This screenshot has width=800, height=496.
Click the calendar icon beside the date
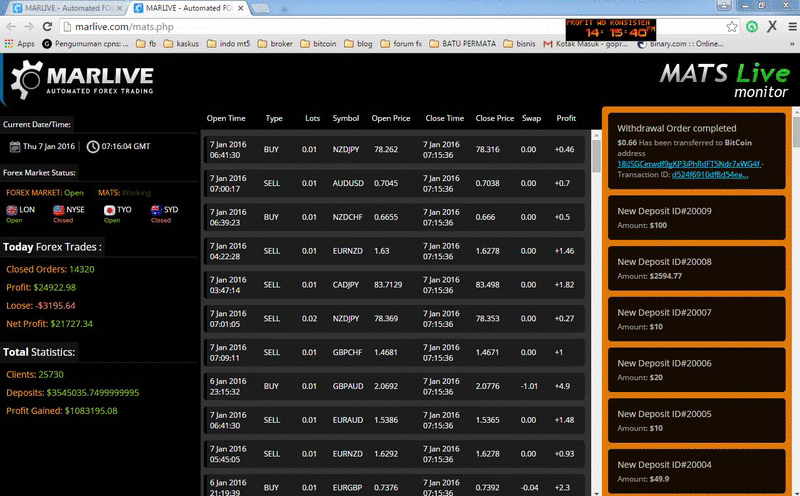coord(15,147)
